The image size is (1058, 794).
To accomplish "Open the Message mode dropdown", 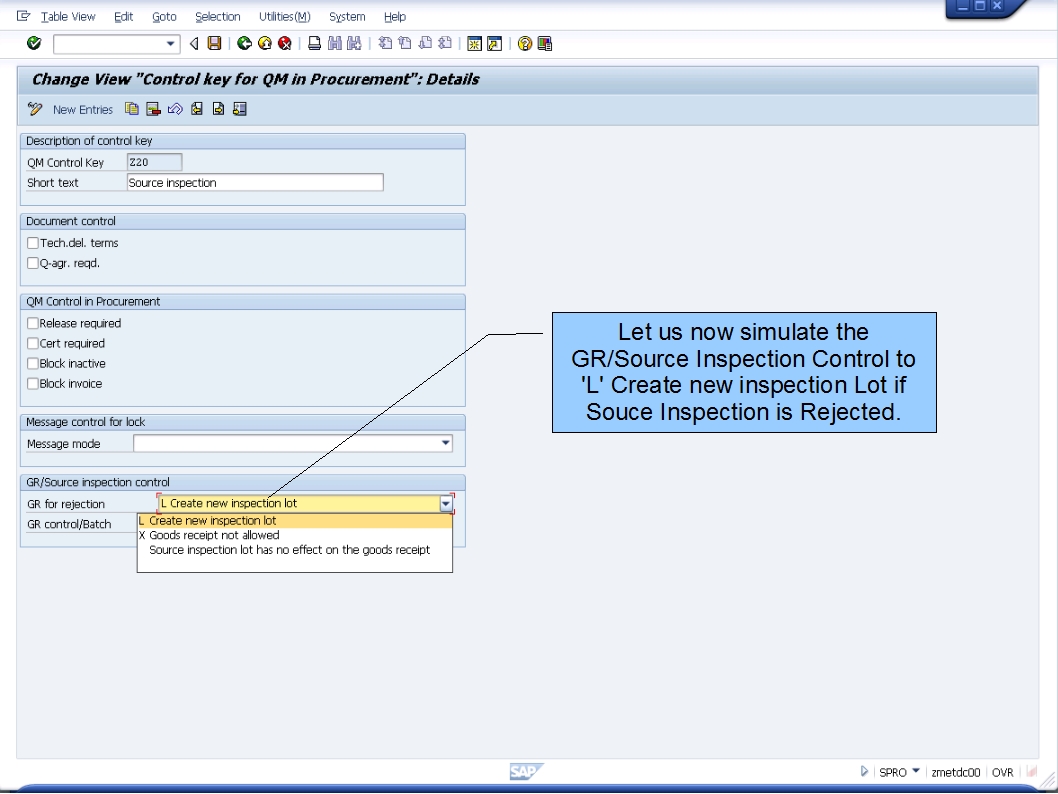I will click(x=444, y=443).
